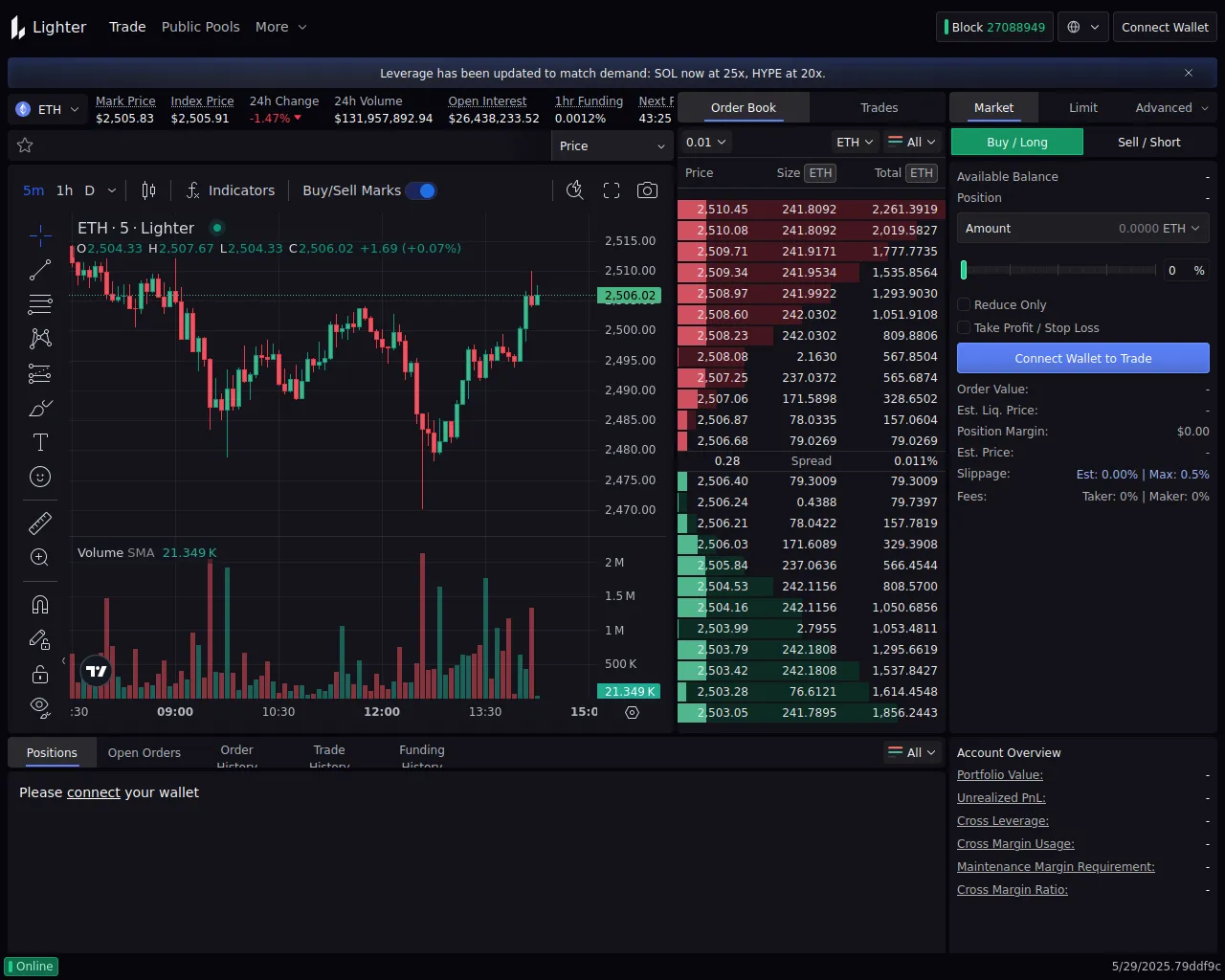1225x980 pixels.
Task: Select the brush drawing tool
Action: point(40,409)
